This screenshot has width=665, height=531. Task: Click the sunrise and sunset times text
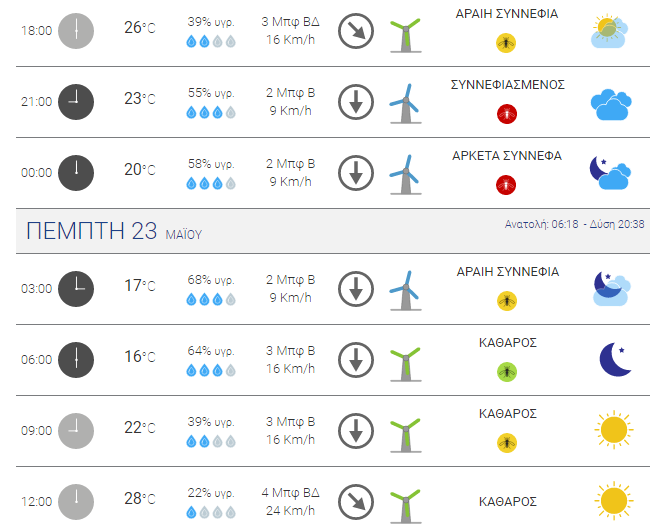click(574, 224)
